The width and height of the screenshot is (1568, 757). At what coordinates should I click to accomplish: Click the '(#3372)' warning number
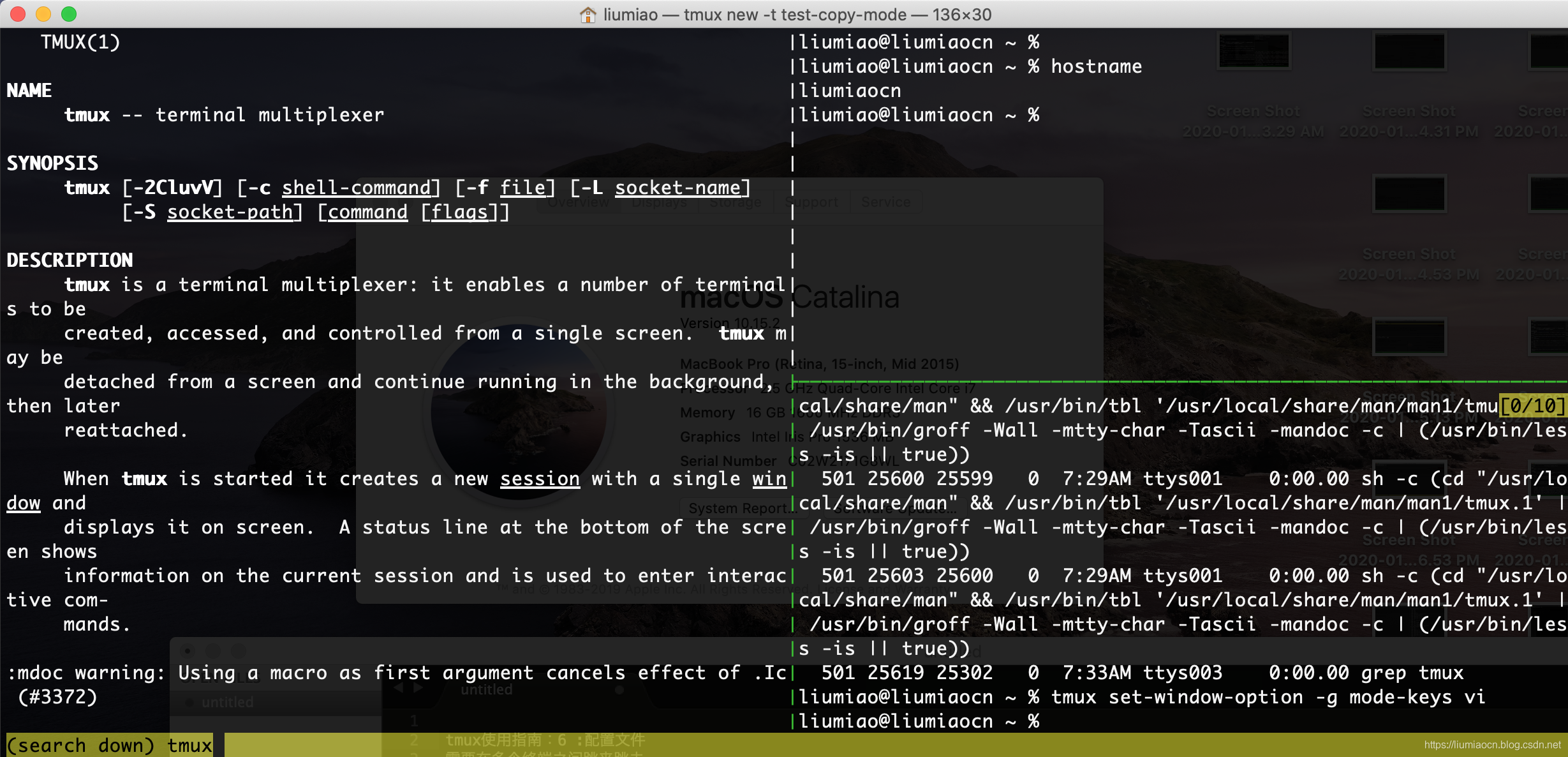57,697
